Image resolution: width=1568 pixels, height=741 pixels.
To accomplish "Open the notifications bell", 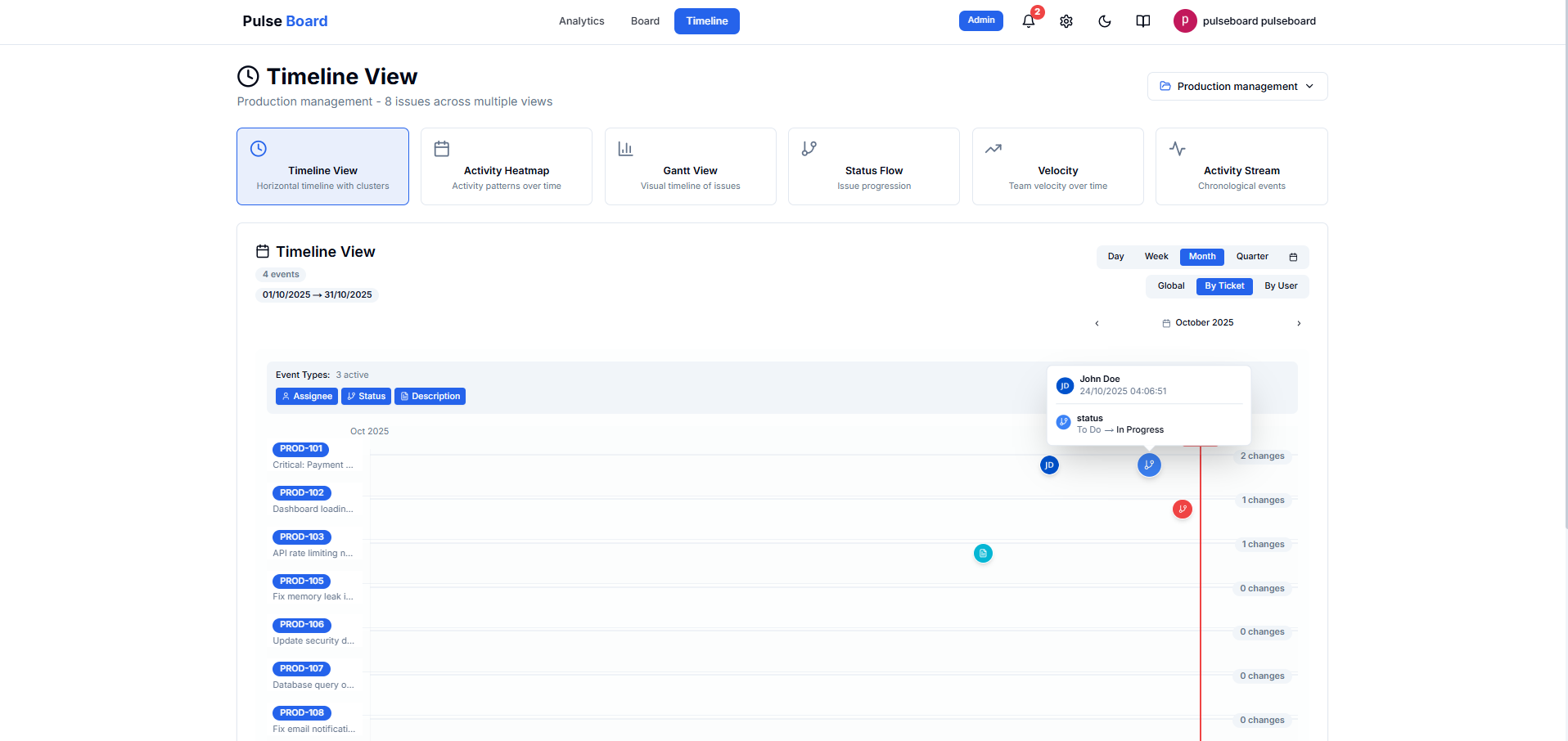I will point(1027,21).
